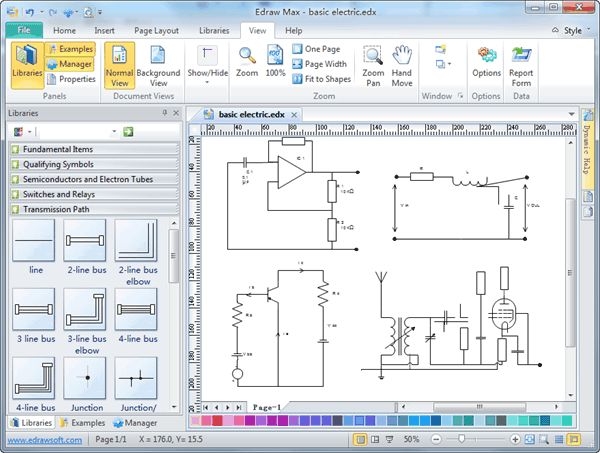Toggle the Examples panel button
The image size is (600, 453).
coord(69,49)
